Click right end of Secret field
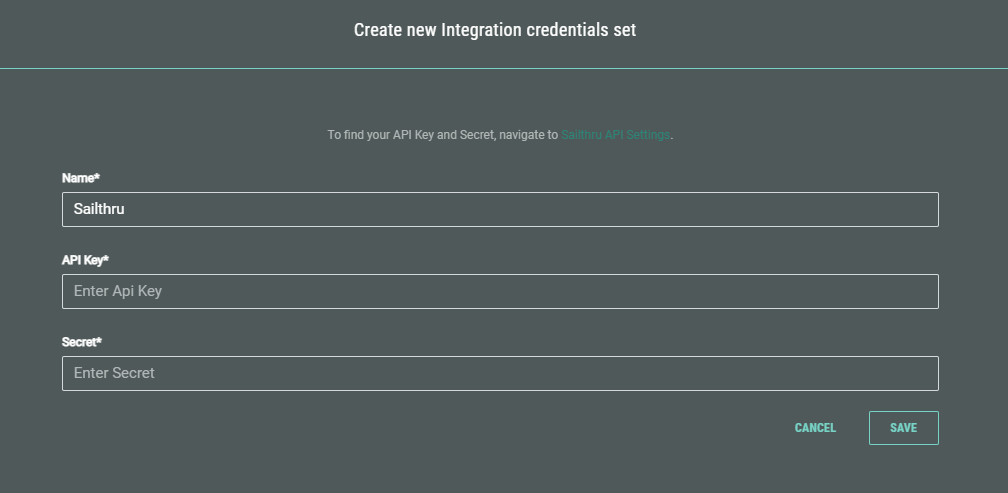 [x=920, y=374]
